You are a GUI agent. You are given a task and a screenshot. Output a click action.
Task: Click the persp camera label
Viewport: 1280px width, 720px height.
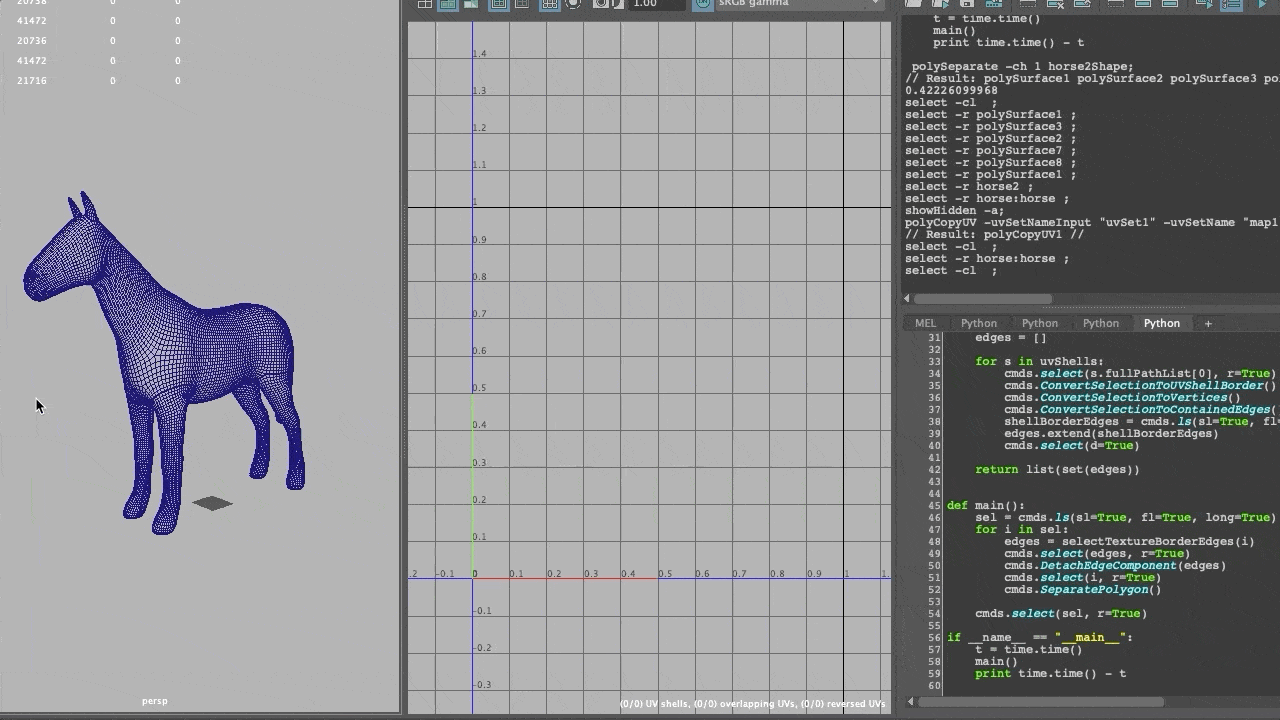[x=155, y=701]
